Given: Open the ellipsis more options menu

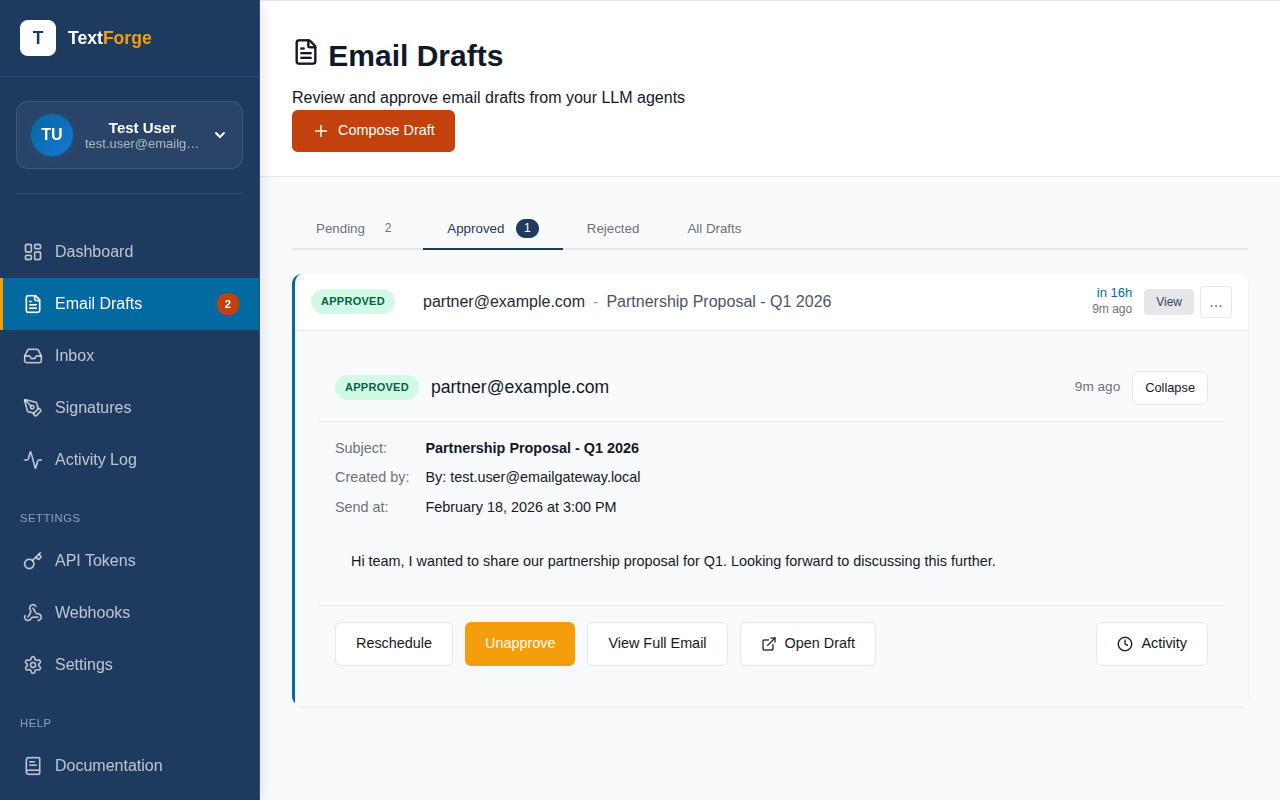Looking at the screenshot, I should pyautogui.click(x=1216, y=302).
